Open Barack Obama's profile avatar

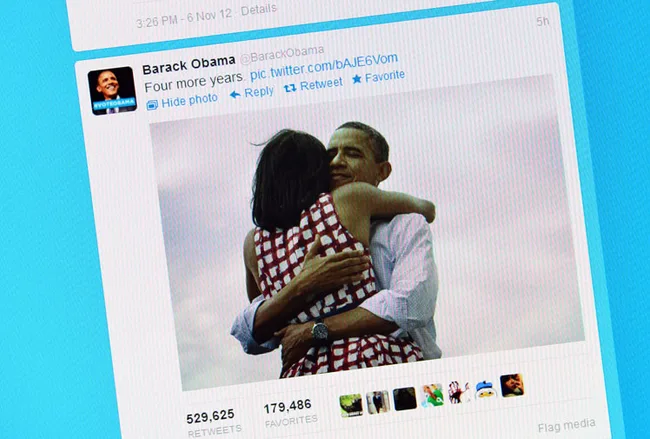pos(112,90)
